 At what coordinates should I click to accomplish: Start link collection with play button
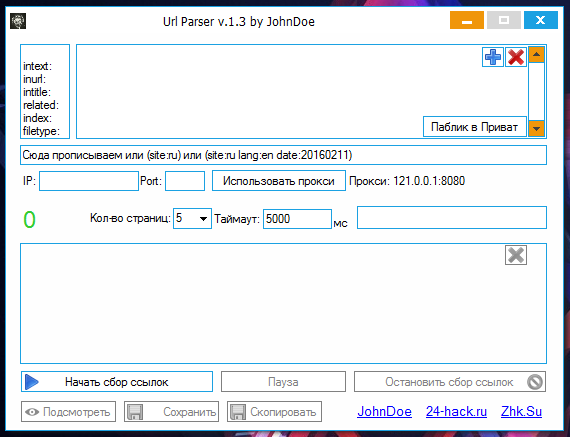[117, 382]
